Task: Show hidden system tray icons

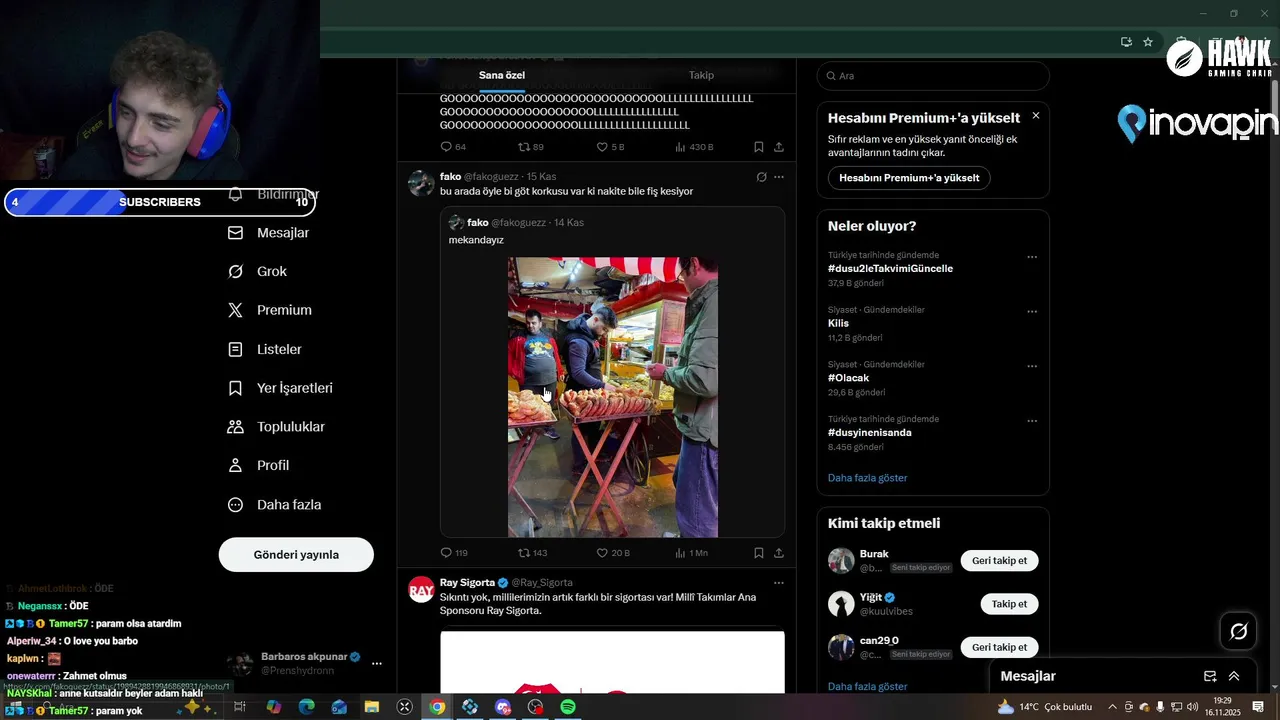Action: pos(1112,707)
